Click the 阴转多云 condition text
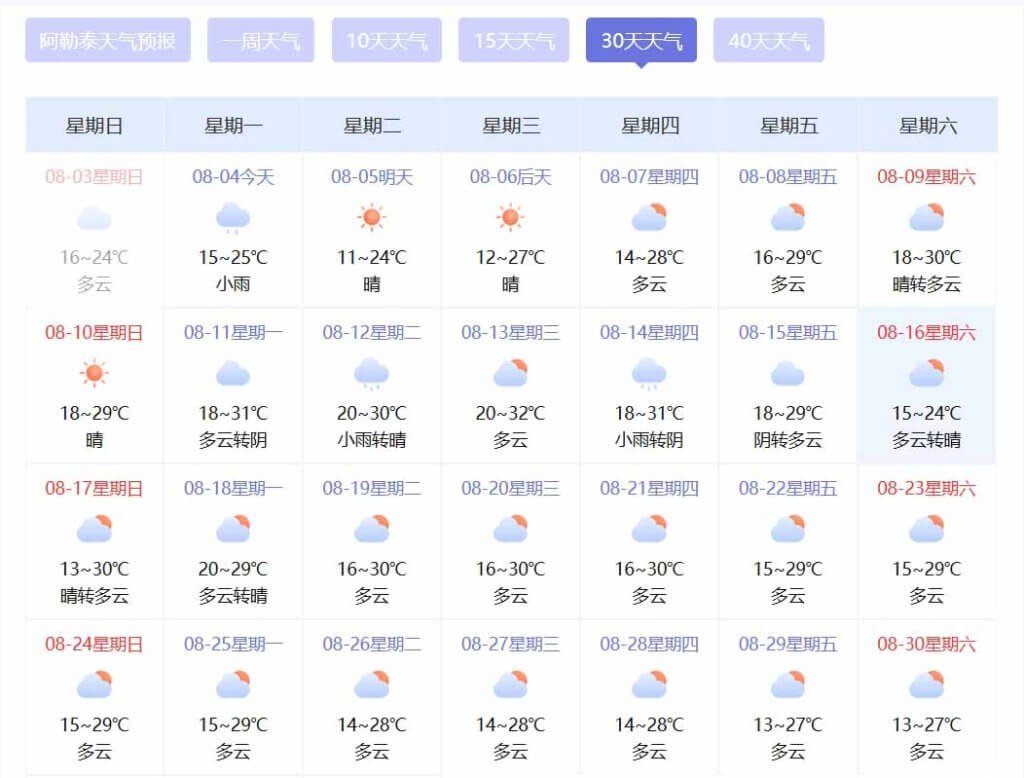The image size is (1024, 778). click(788, 440)
